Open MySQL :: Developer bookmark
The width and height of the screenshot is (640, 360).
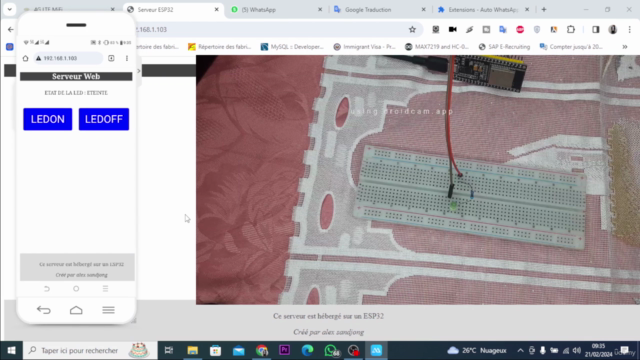(292, 47)
